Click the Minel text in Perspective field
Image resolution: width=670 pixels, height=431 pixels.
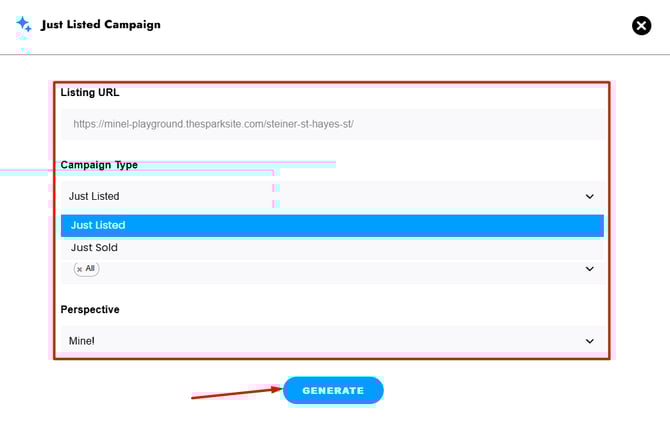(82, 341)
